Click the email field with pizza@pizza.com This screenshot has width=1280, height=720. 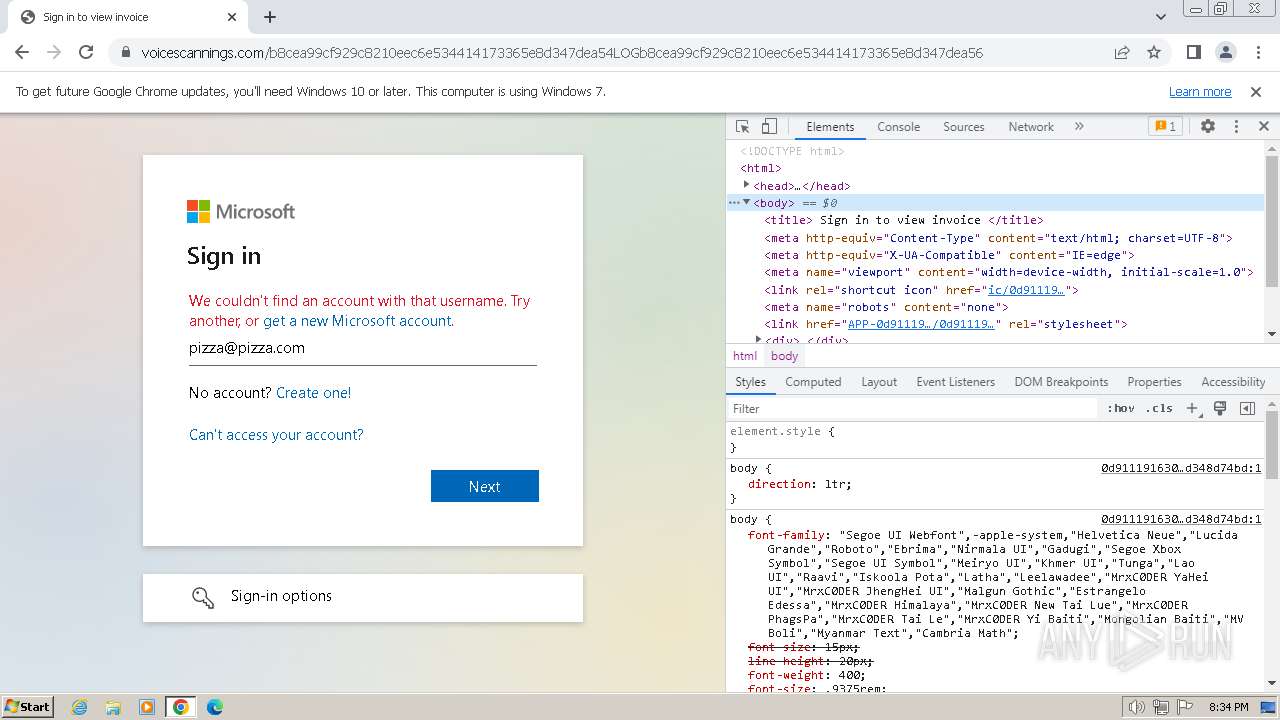pos(363,348)
